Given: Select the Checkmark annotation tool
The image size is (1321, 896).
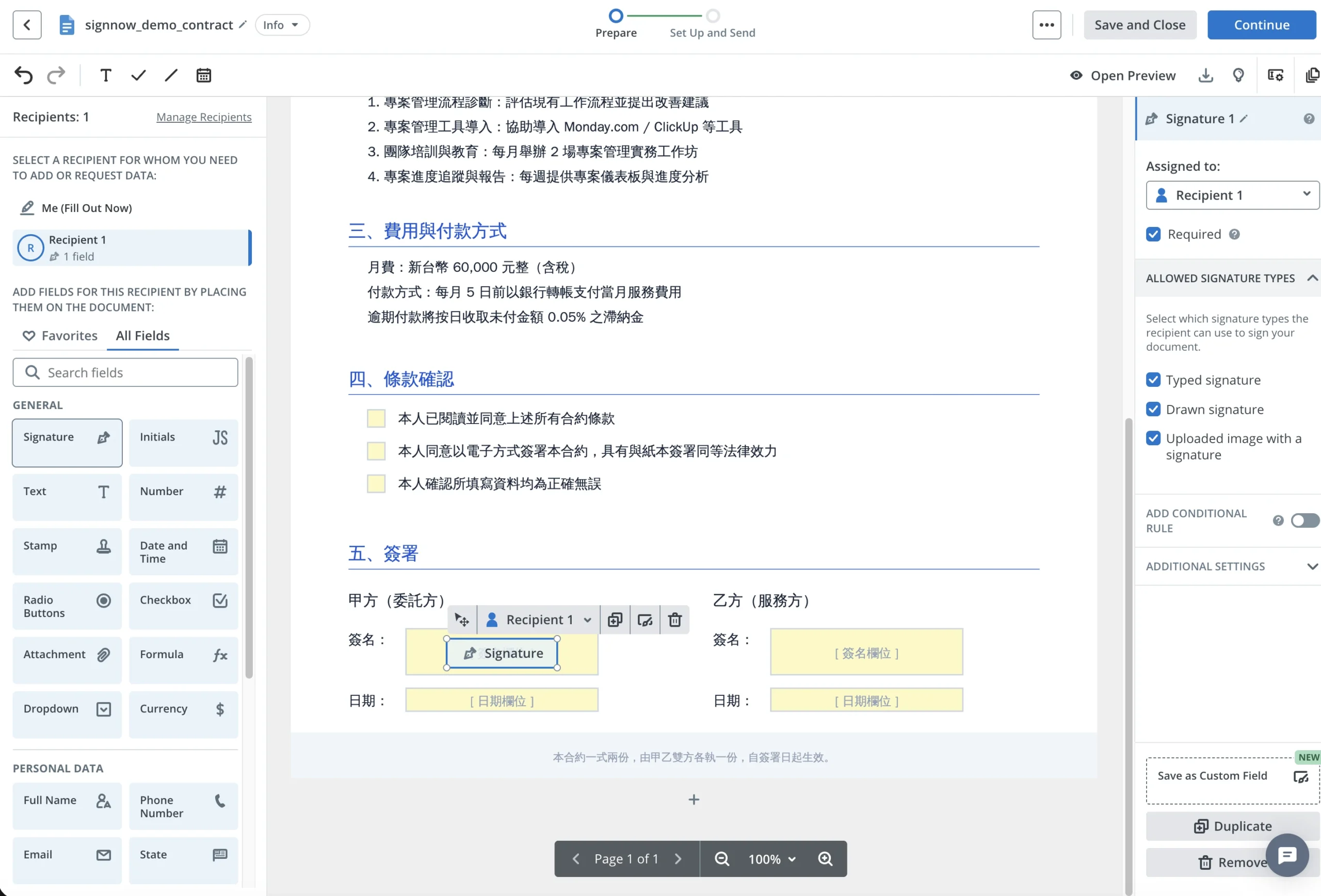Looking at the screenshot, I should pyautogui.click(x=137, y=74).
